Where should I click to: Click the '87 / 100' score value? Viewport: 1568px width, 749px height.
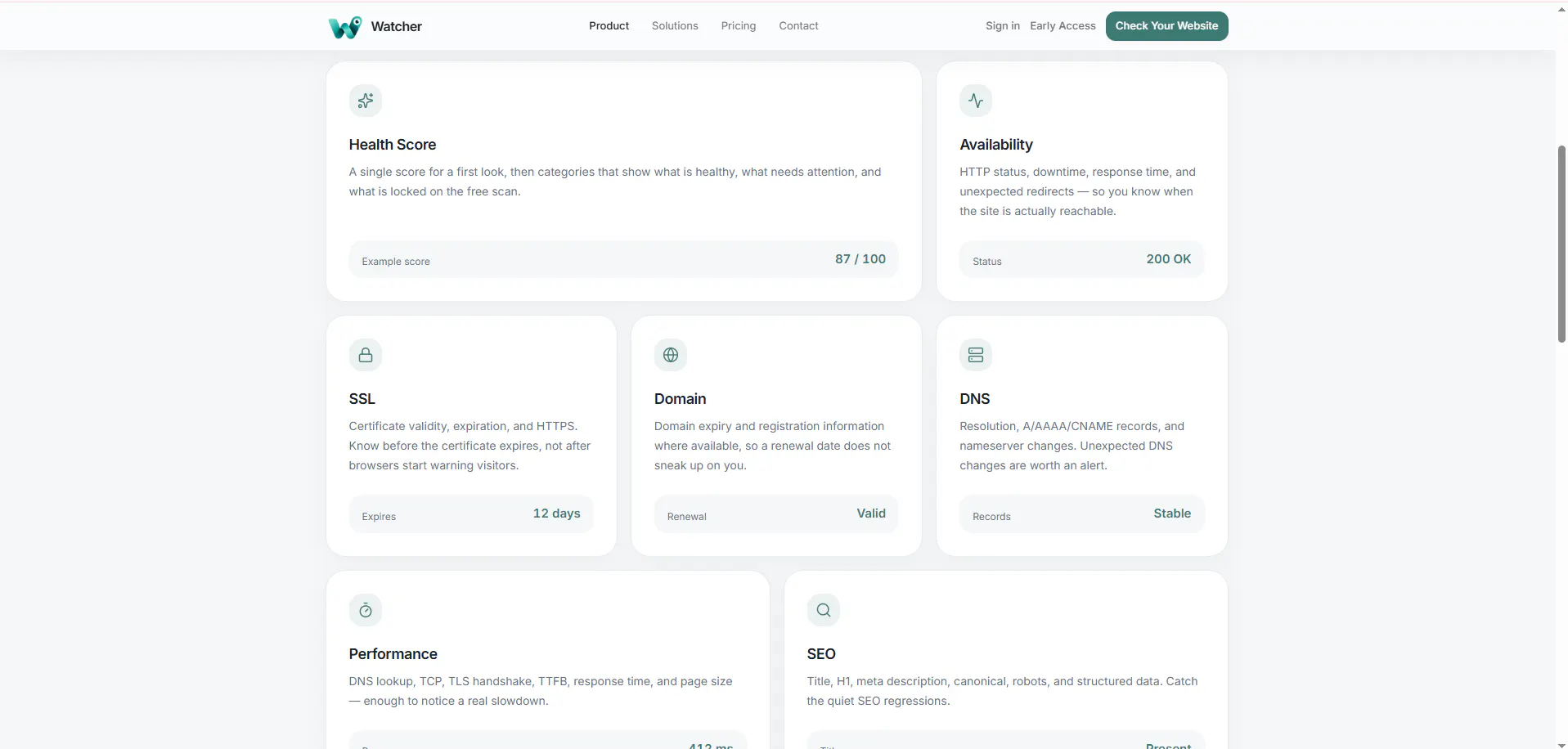click(x=860, y=259)
